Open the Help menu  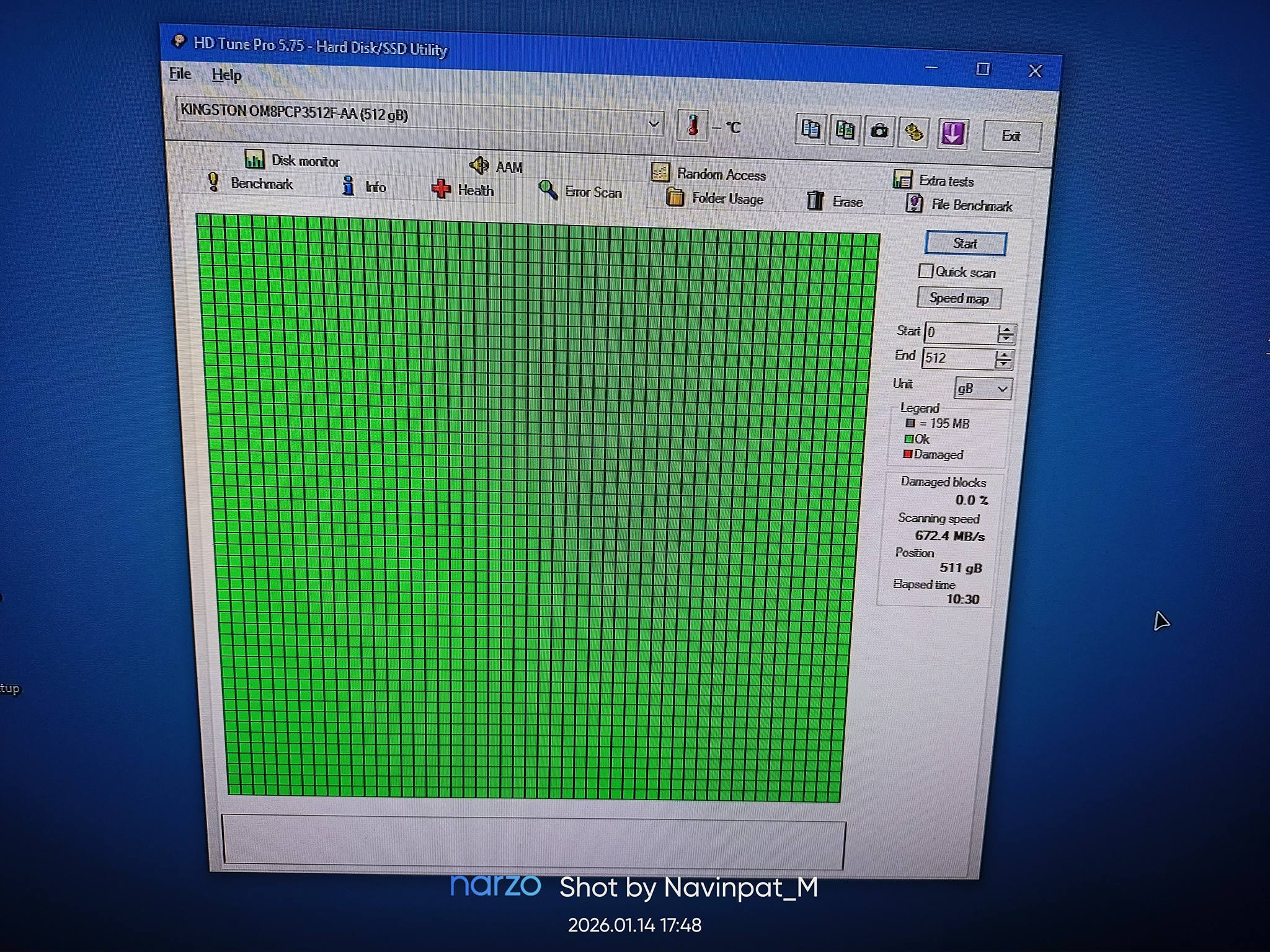click(226, 75)
